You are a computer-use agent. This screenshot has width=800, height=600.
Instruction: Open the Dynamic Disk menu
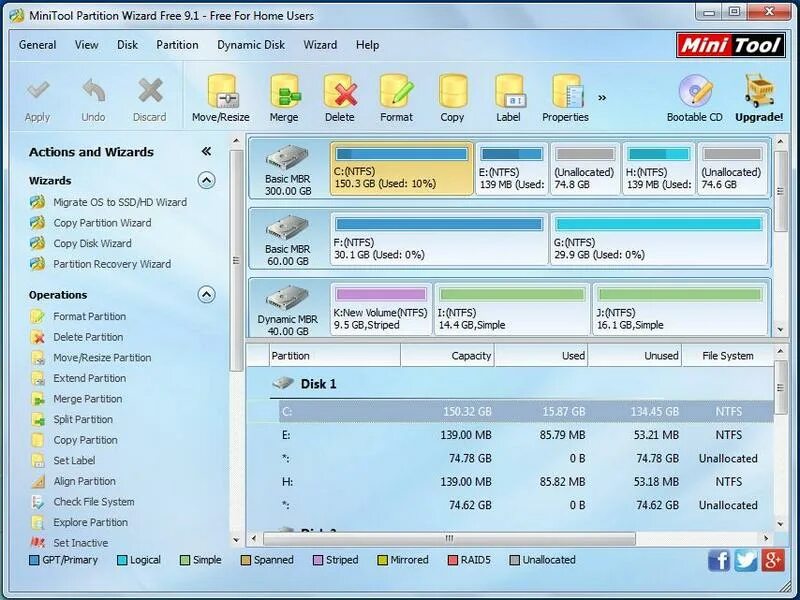point(251,45)
